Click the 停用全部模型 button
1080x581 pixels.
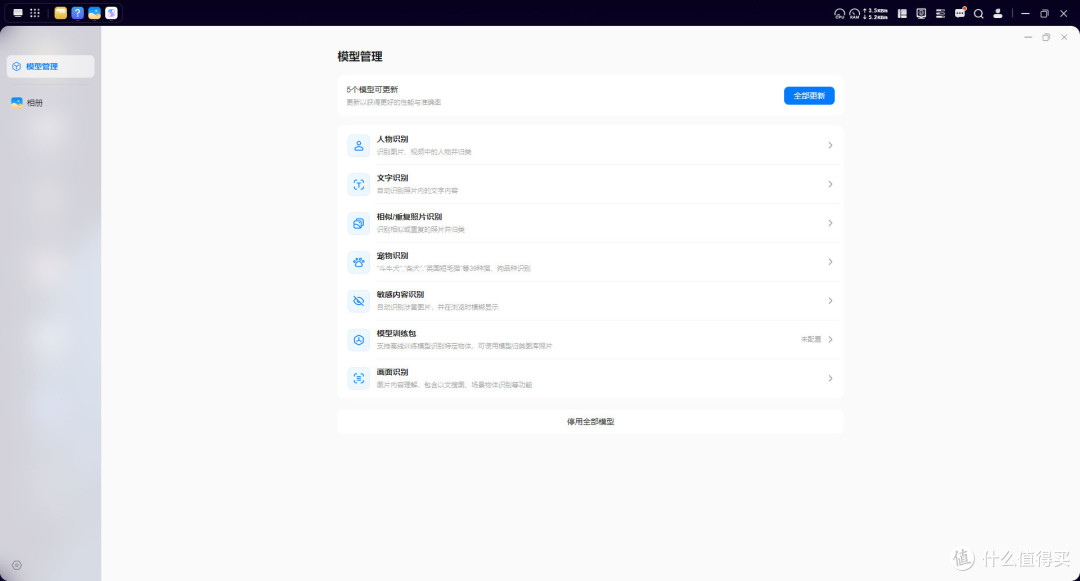click(x=590, y=421)
